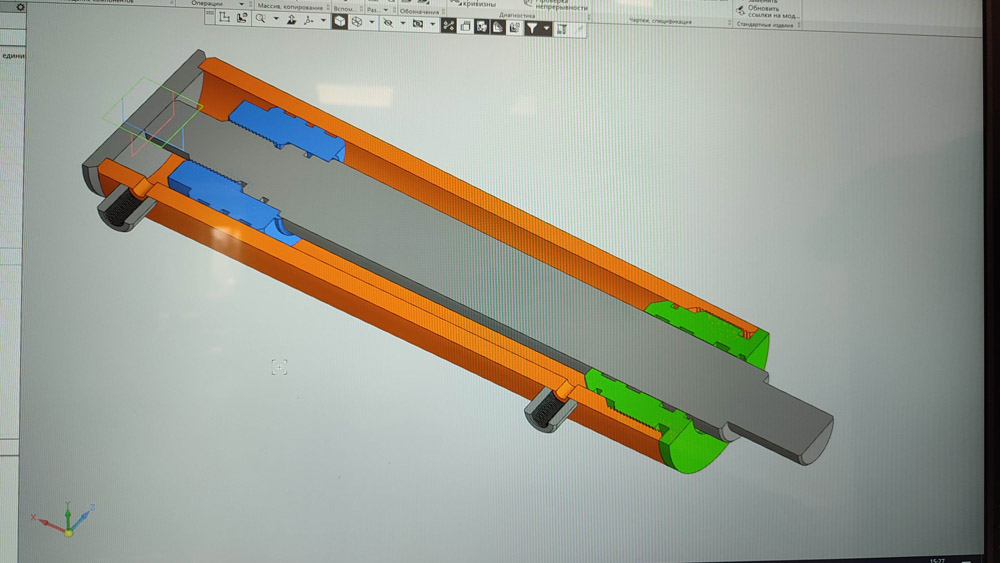
Task: Click the coordinate system icon in view toolbar
Action: point(224,17)
